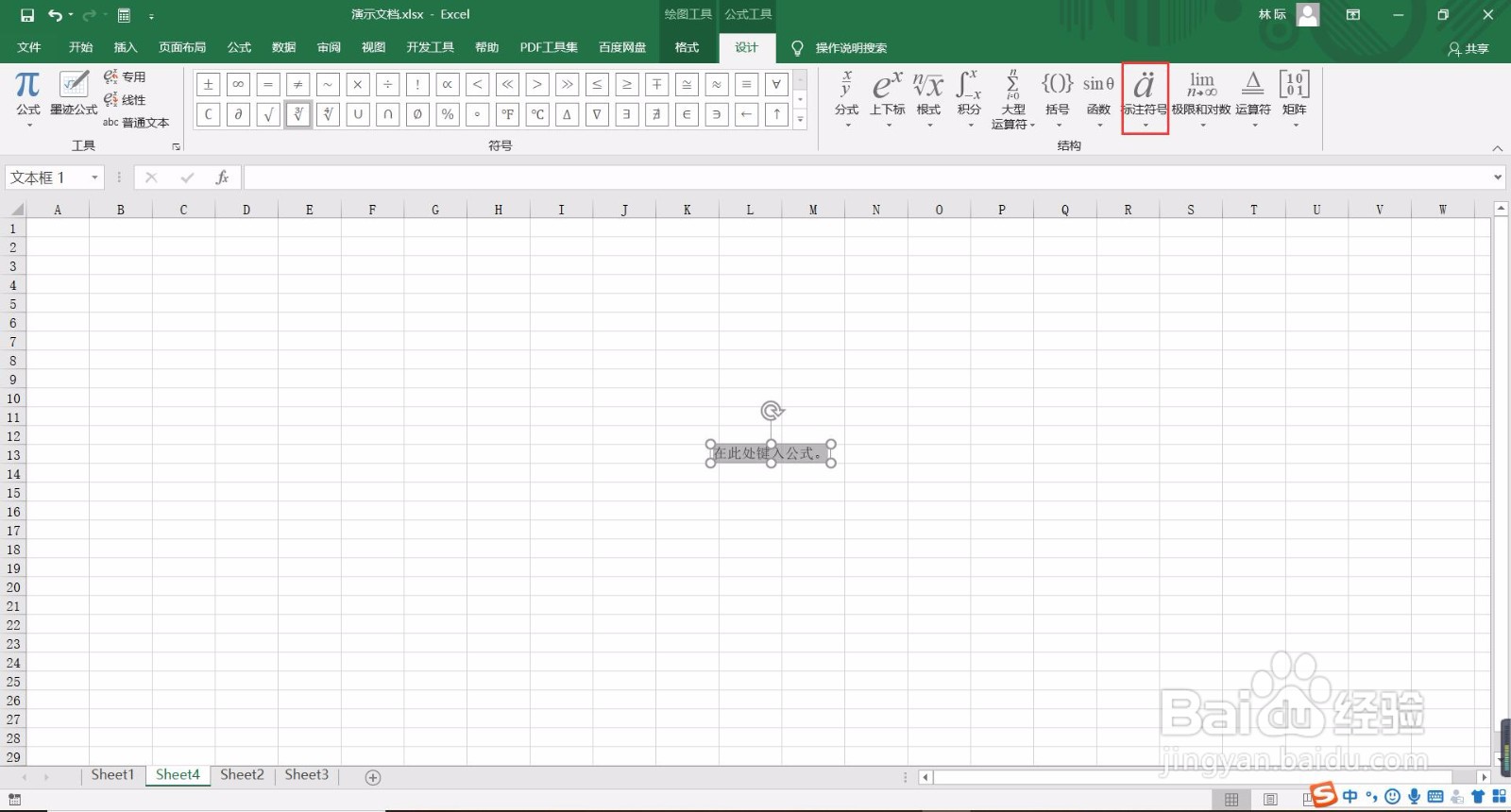Click the Save icon in title bar
This screenshot has height=812, width=1511.
click(26, 15)
